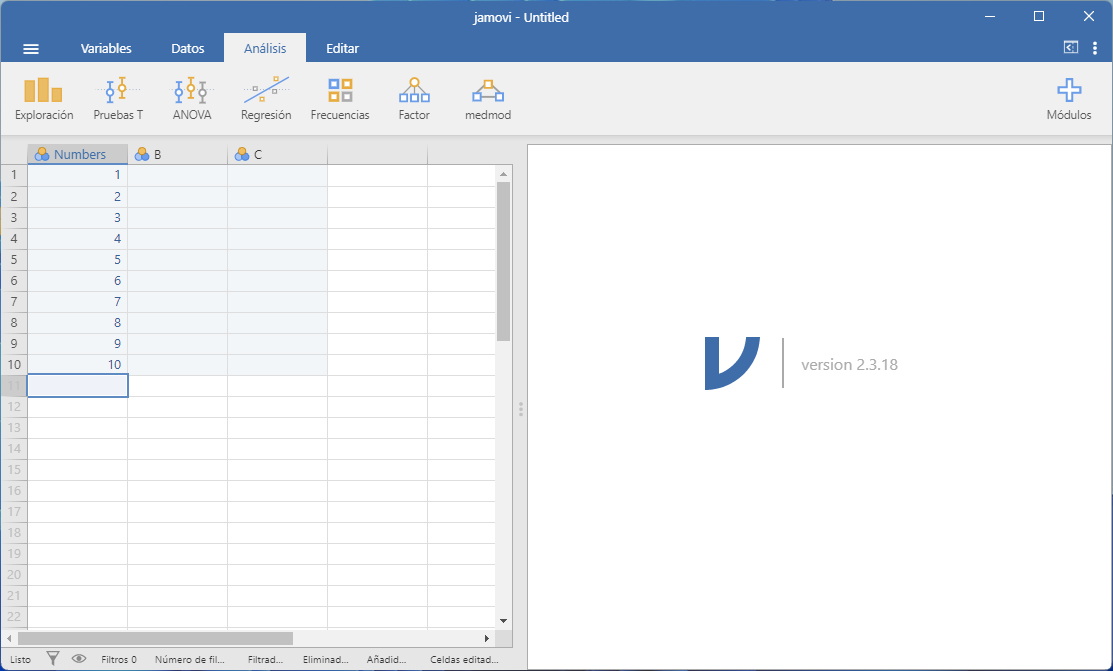Open the three-dot options menu

(1095, 47)
